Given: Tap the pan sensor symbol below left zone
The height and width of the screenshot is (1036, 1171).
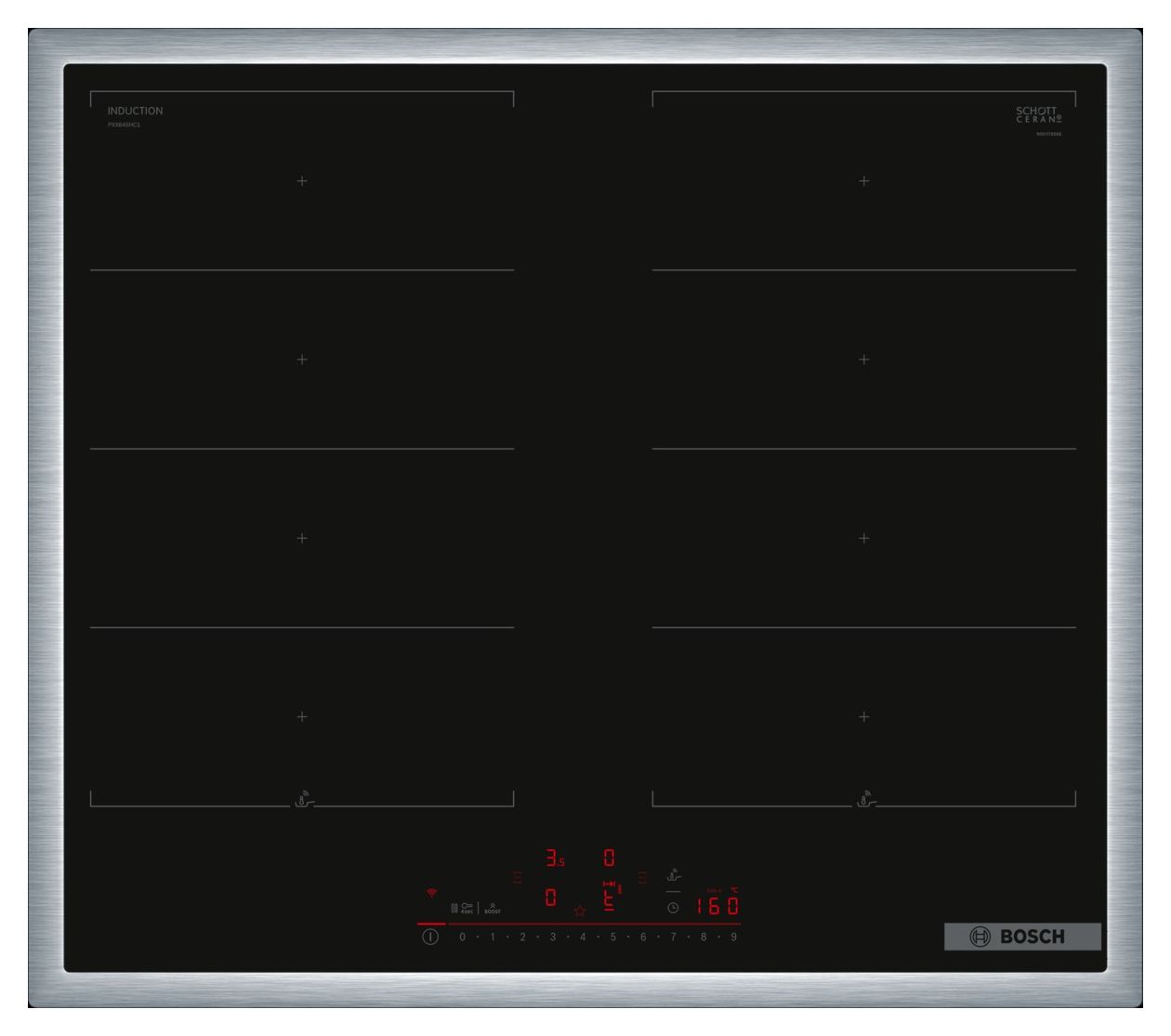Looking at the screenshot, I should click(303, 799).
